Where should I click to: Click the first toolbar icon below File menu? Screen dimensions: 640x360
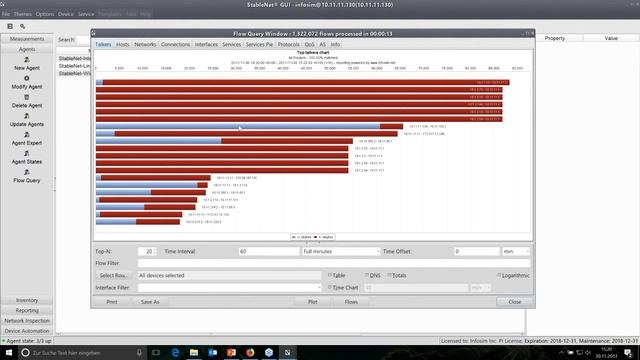pyautogui.click(x=10, y=26)
